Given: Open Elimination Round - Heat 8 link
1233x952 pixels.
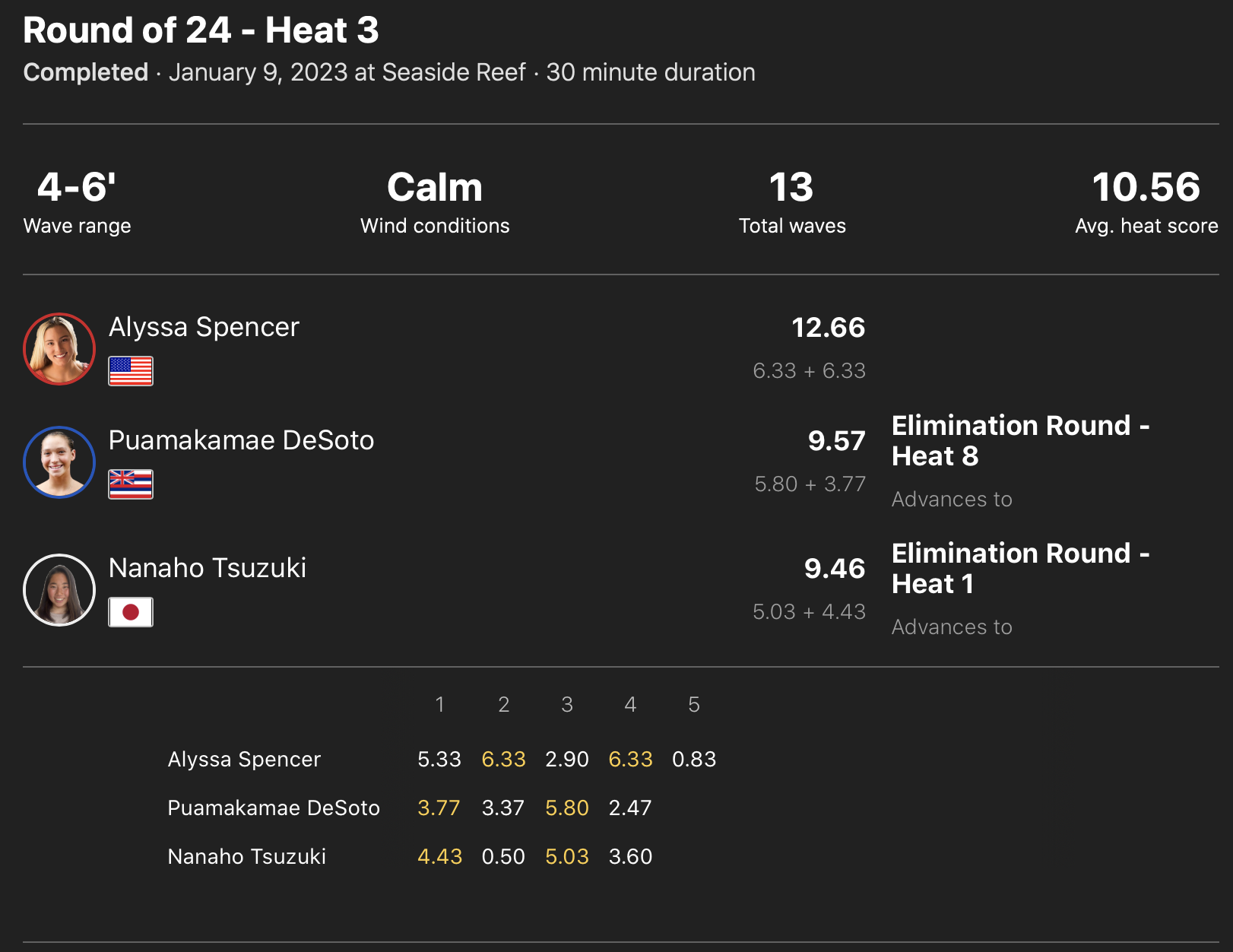Looking at the screenshot, I should 1019,441.
